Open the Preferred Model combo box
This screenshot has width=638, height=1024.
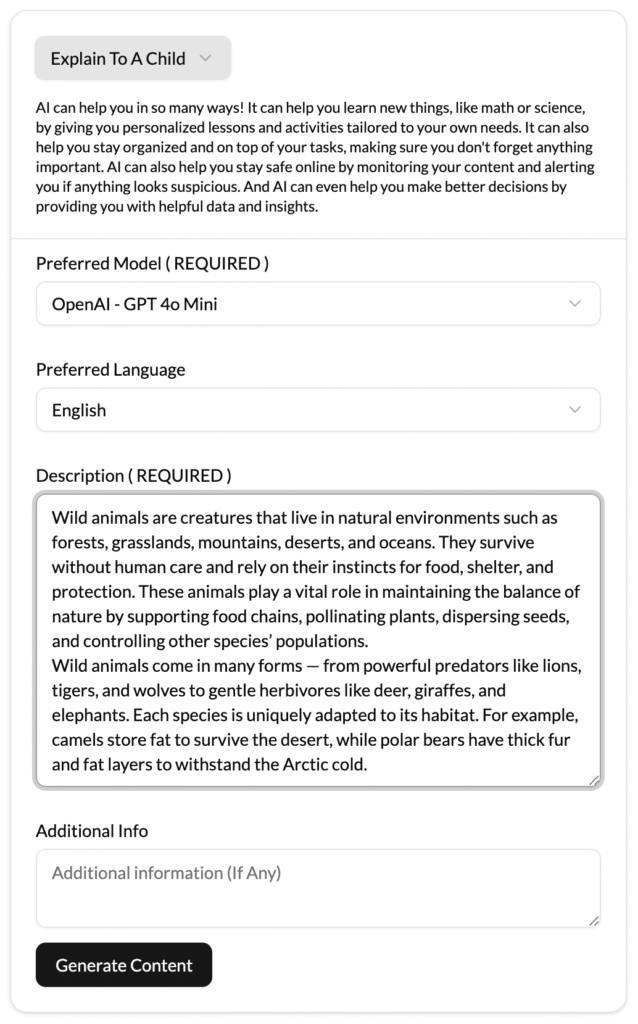[318, 304]
